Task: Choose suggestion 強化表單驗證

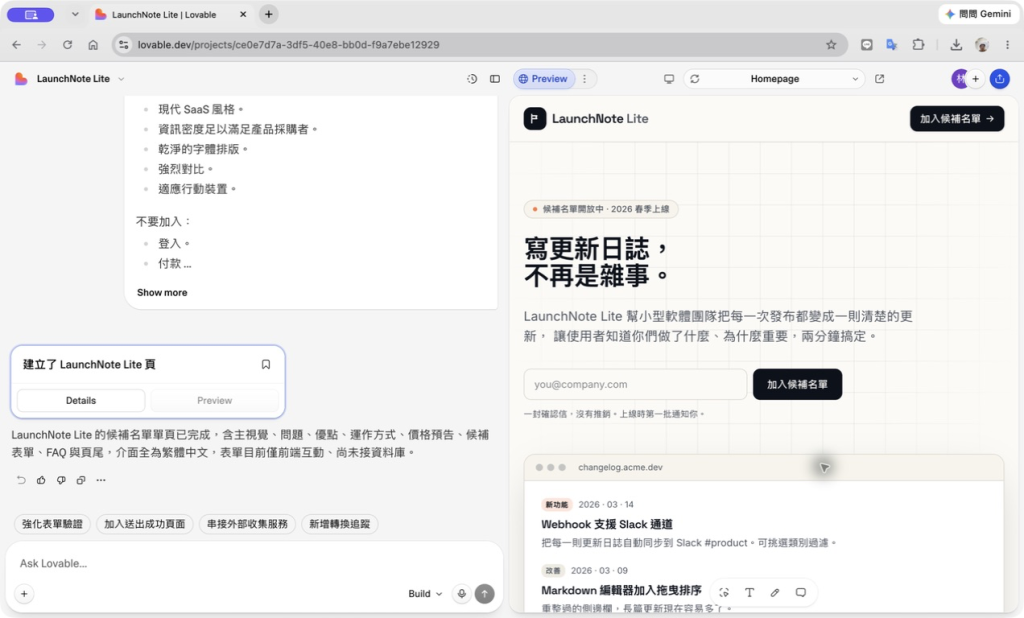Action: (52, 524)
